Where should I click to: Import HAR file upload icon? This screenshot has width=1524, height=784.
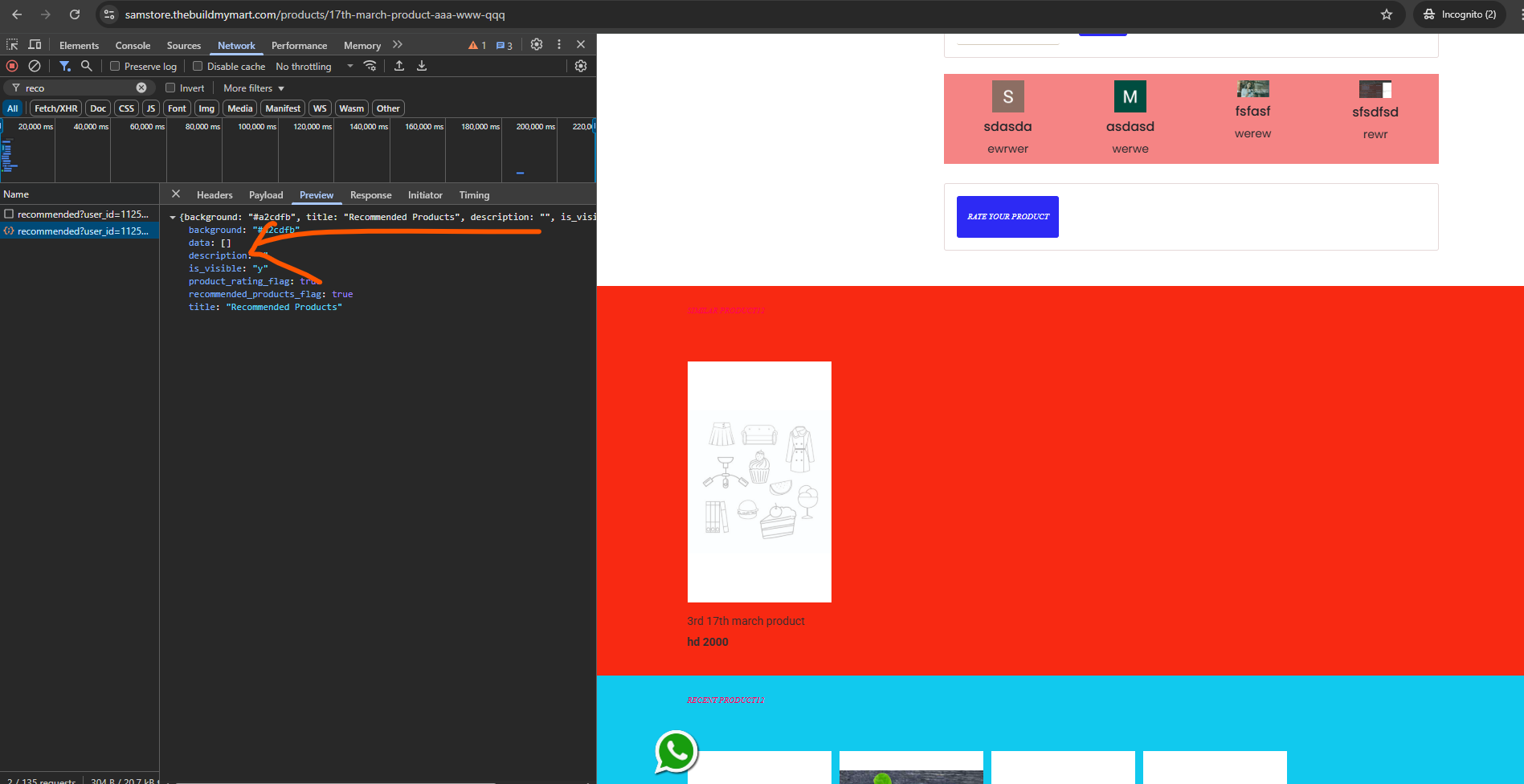(x=399, y=66)
